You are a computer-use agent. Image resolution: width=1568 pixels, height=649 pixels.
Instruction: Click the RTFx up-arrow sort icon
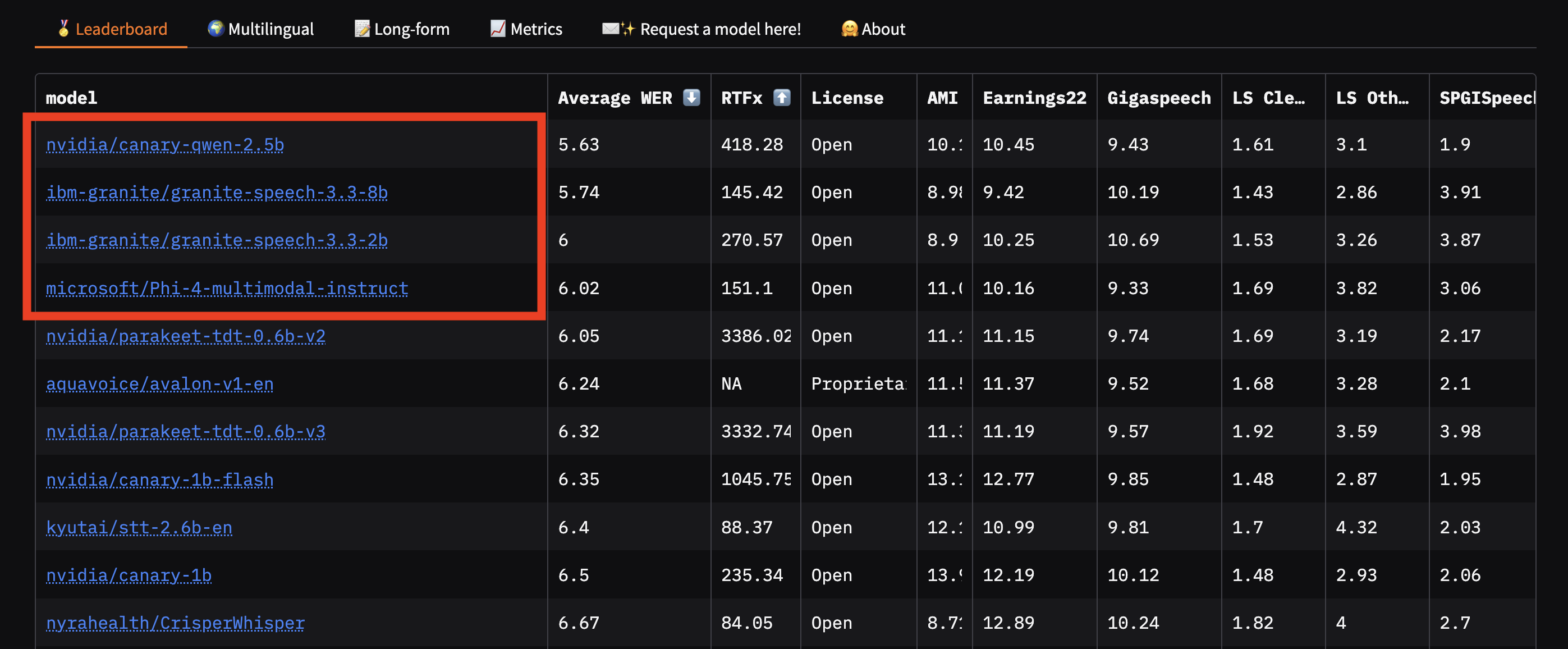[781, 98]
